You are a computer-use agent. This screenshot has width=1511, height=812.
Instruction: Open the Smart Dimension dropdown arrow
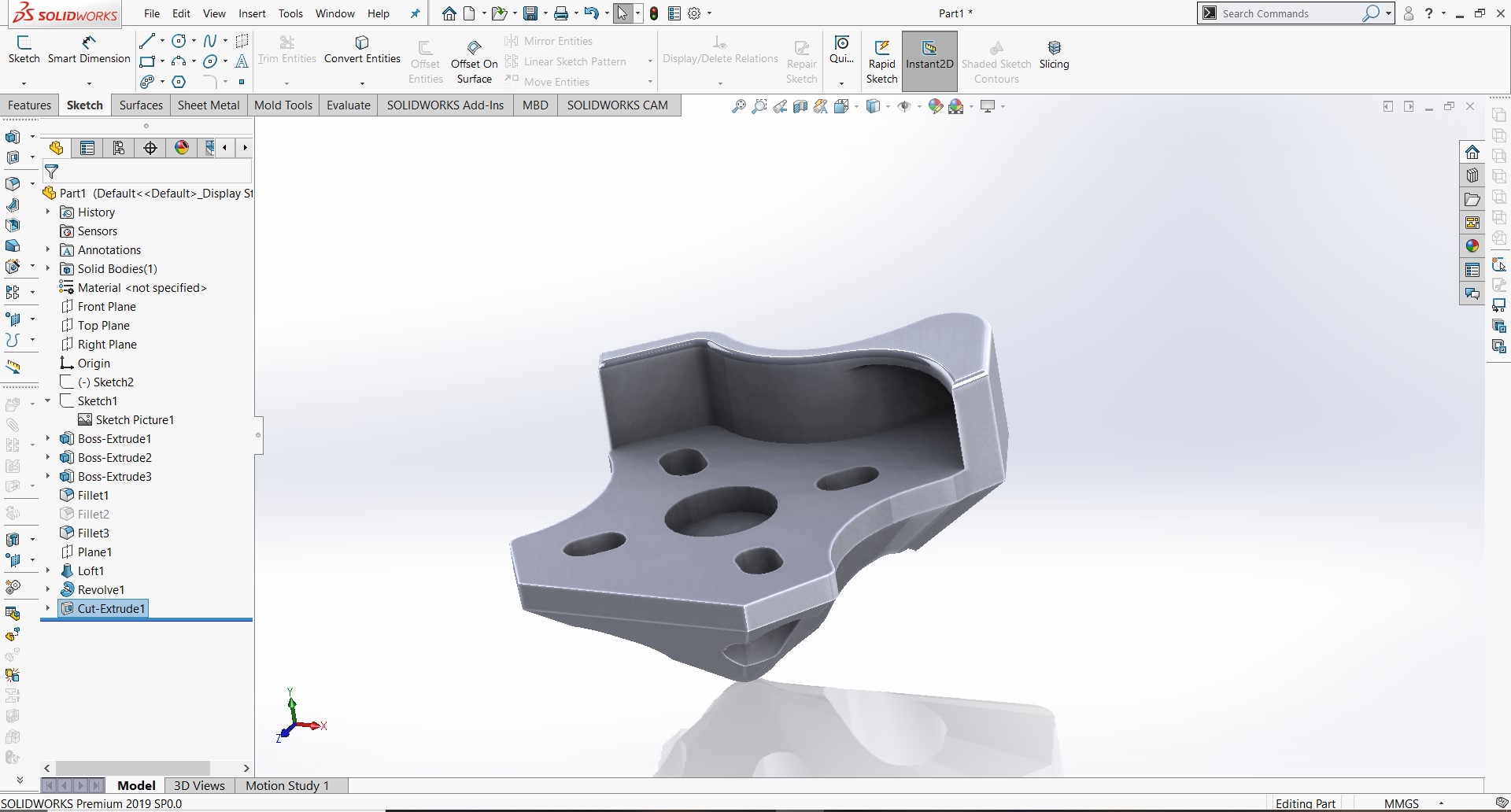(x=89, y=83)
